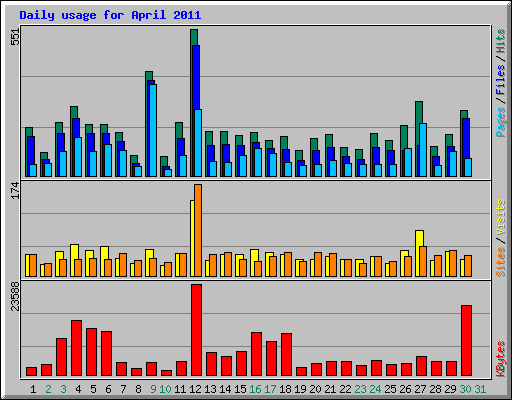
Task: Click the Hits legend label
Action: pos(501,41)
